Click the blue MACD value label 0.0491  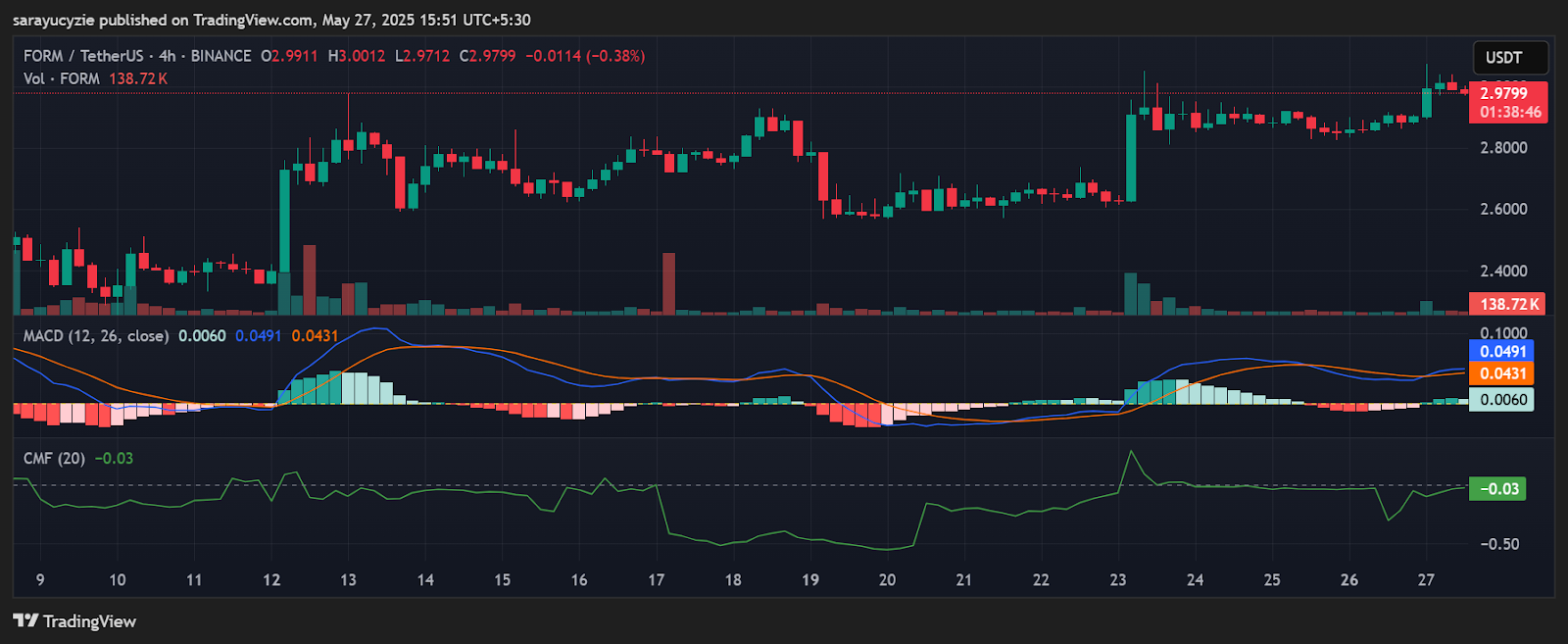[1502, 351]
